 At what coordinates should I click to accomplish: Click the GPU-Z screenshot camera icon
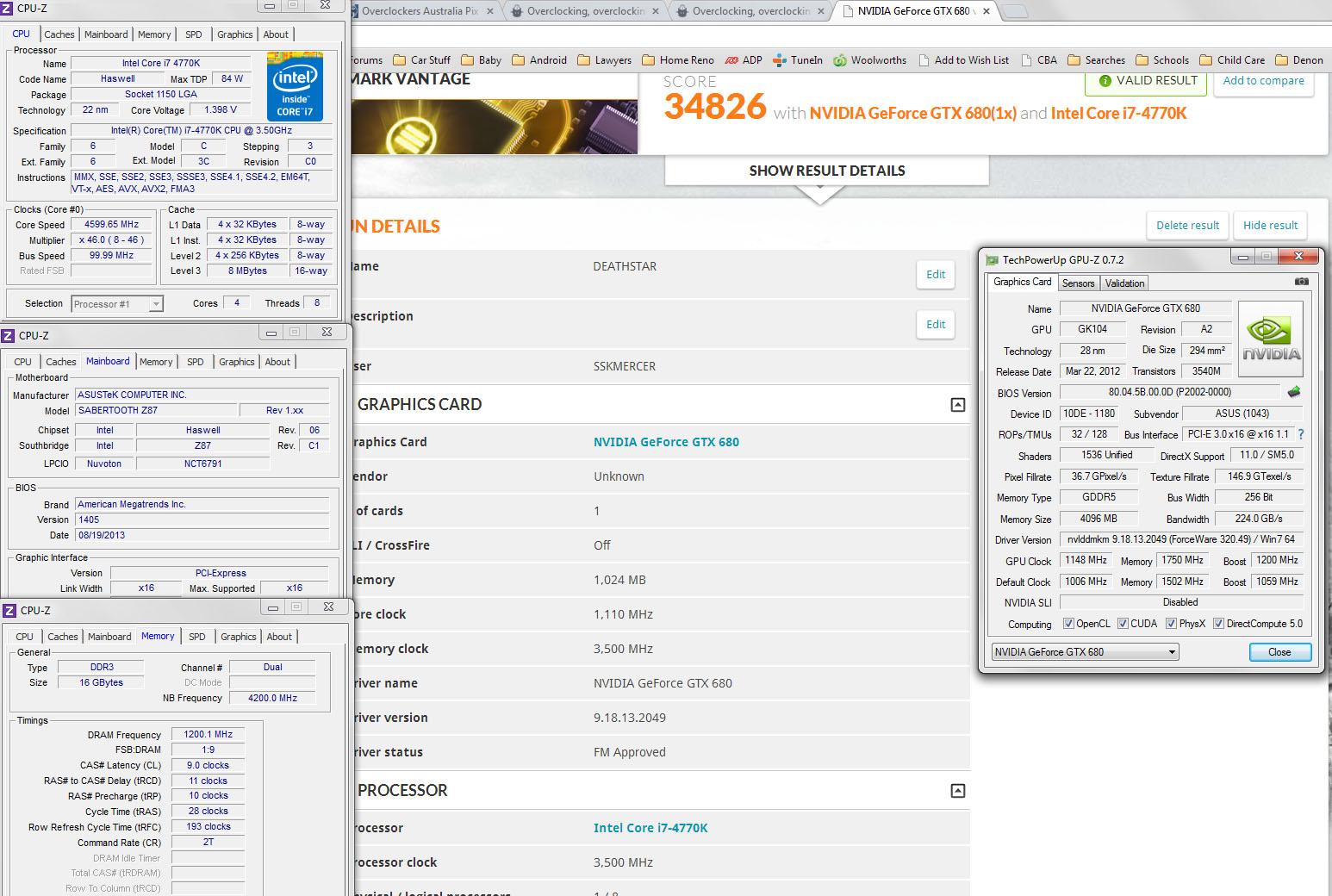(x=1302, y=282)
